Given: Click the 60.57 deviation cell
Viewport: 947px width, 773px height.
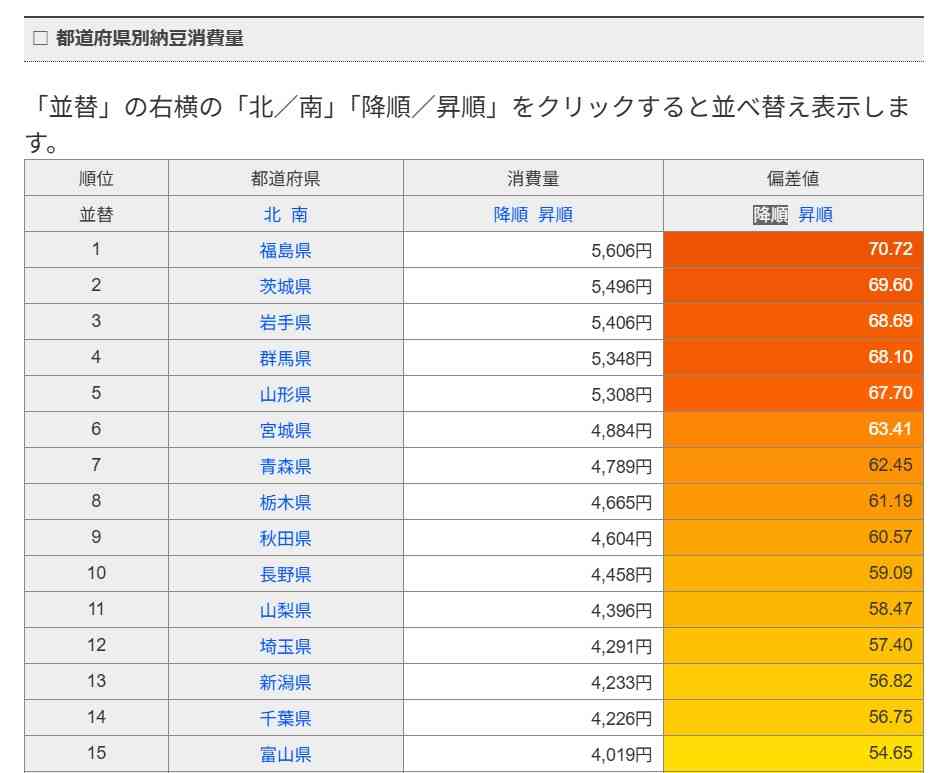Looking at the screenshot, I should (793, 538).
